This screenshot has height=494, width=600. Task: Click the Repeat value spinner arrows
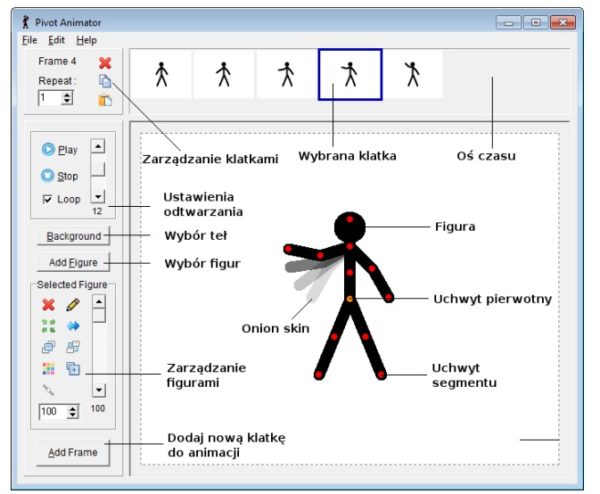[x=67, y=98]
